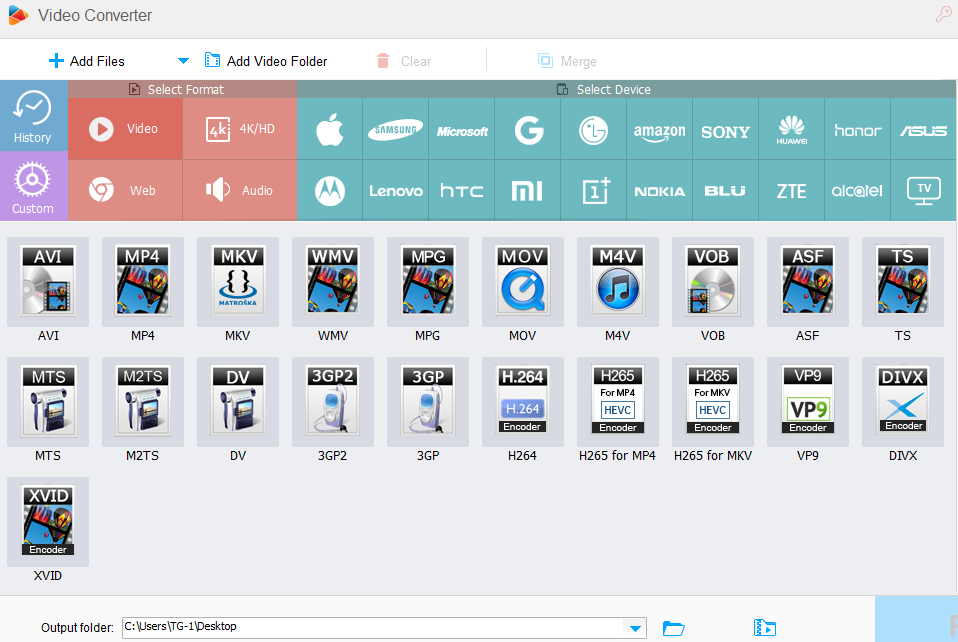
Task: Select the Video format category
Action: coord(125,129)
